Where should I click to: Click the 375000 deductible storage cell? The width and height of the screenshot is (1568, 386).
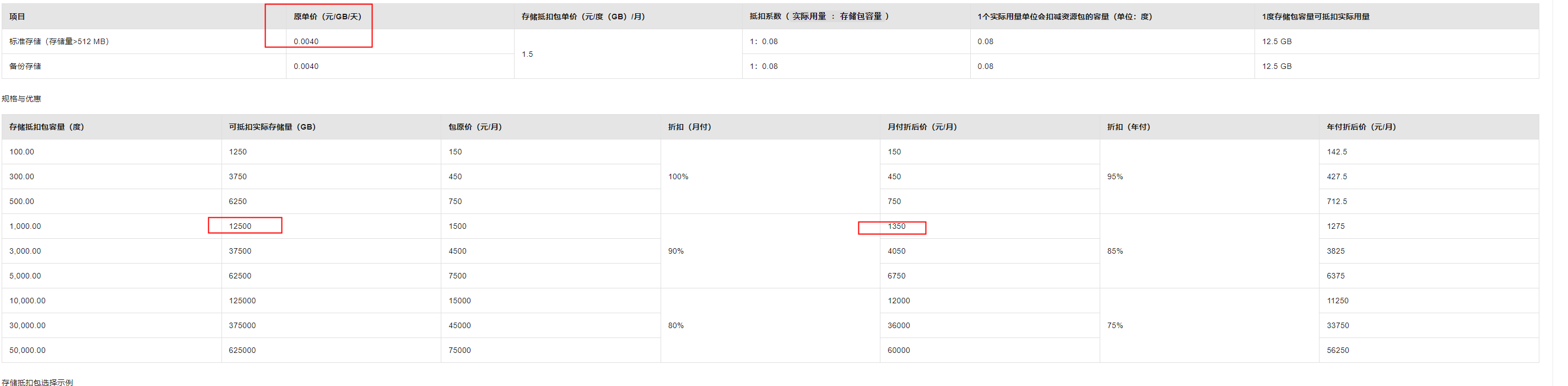(x=242, y=326)
